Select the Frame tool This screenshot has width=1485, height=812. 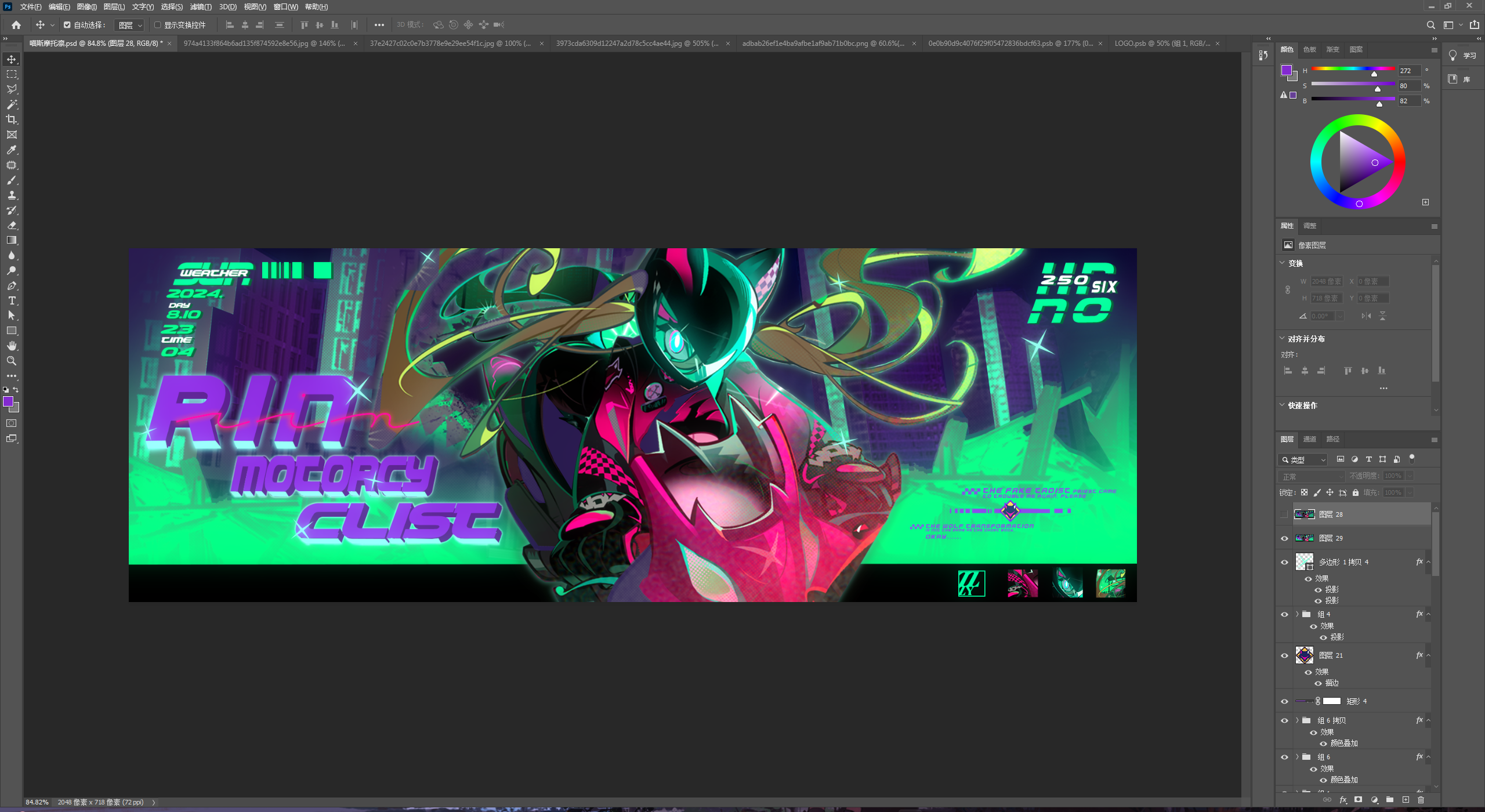[12, 135]
